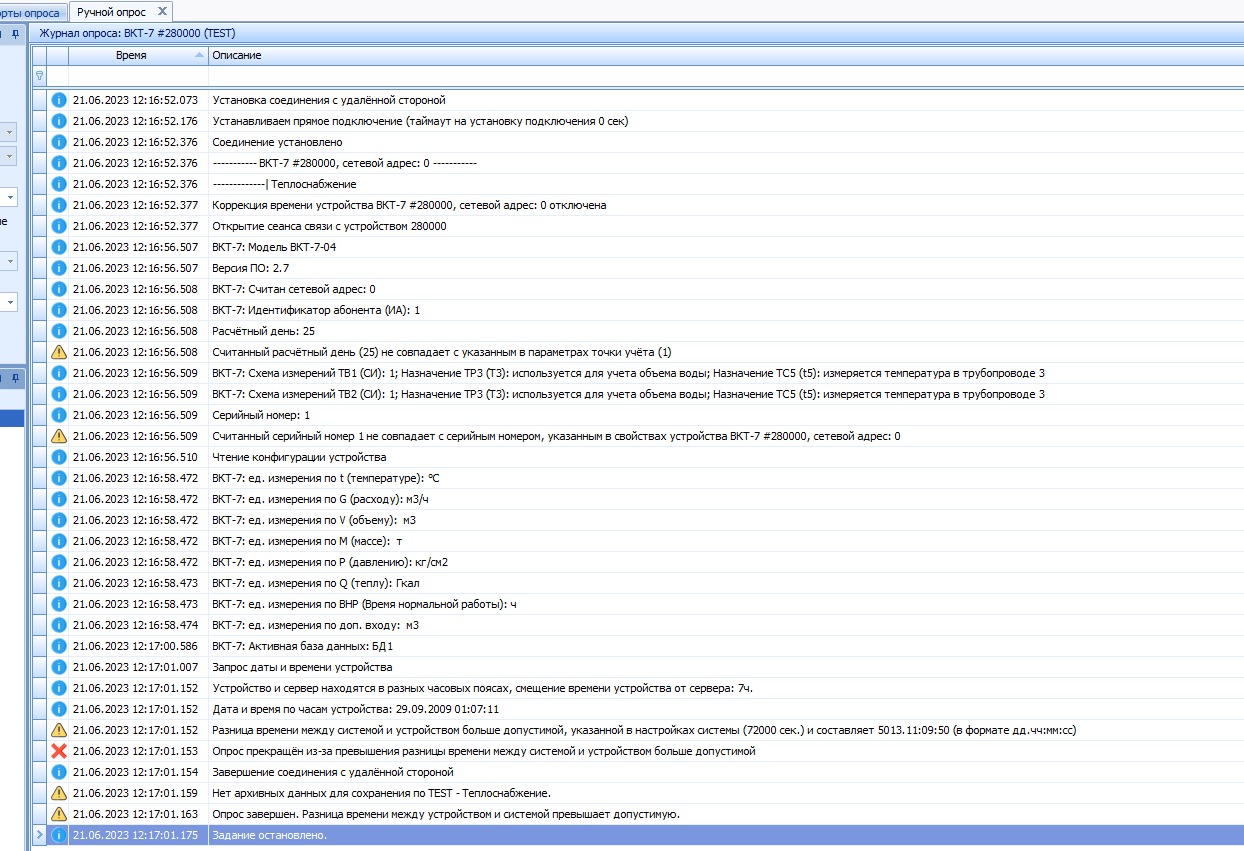
Task: Open the third dropdown arrow in left panel
Action: tap(10, 198)
